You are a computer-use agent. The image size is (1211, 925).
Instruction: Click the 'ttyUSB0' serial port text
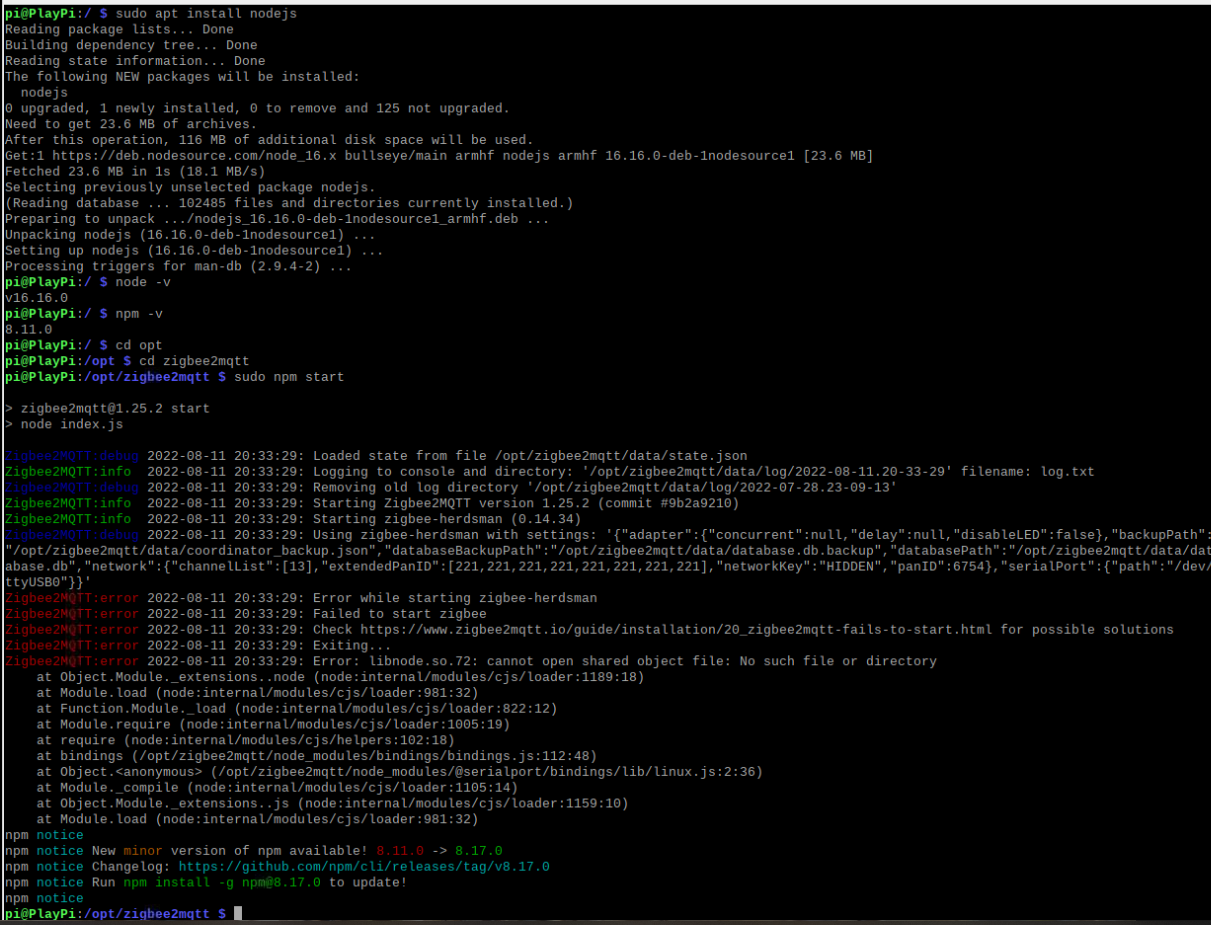(x=32, y=582)
